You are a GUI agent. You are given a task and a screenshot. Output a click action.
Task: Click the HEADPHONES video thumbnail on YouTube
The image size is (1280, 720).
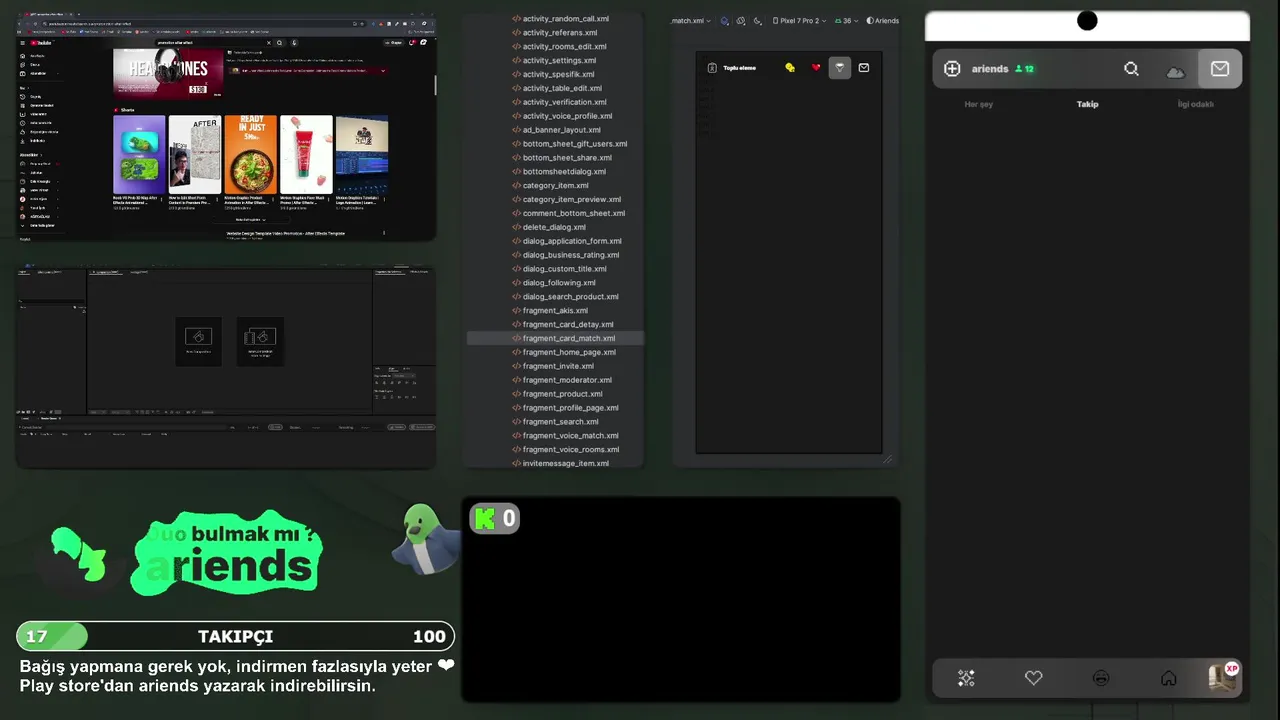[168, 74]
